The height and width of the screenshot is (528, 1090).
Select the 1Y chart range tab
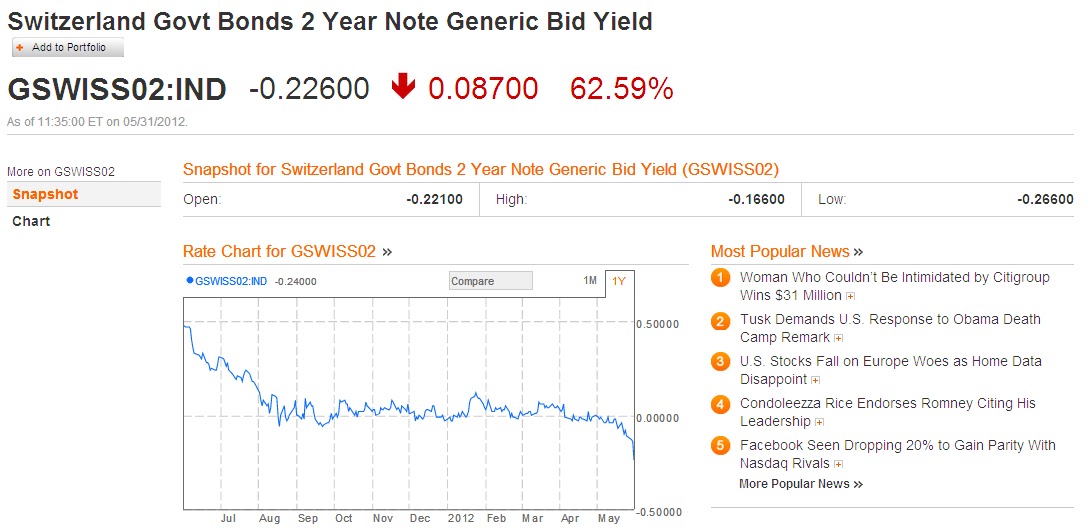(x=619, y=281)
